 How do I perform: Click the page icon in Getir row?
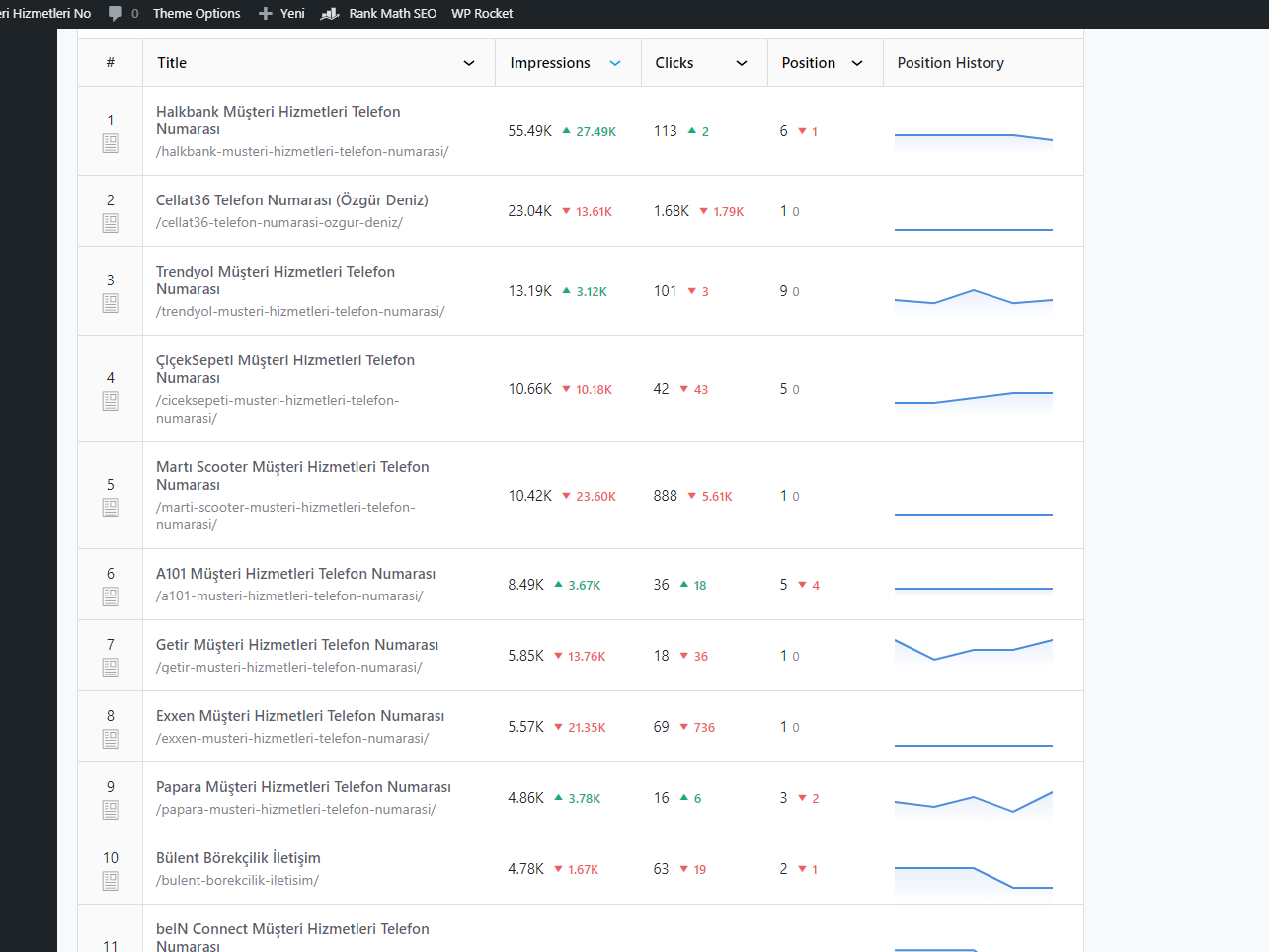coord(111,668)
